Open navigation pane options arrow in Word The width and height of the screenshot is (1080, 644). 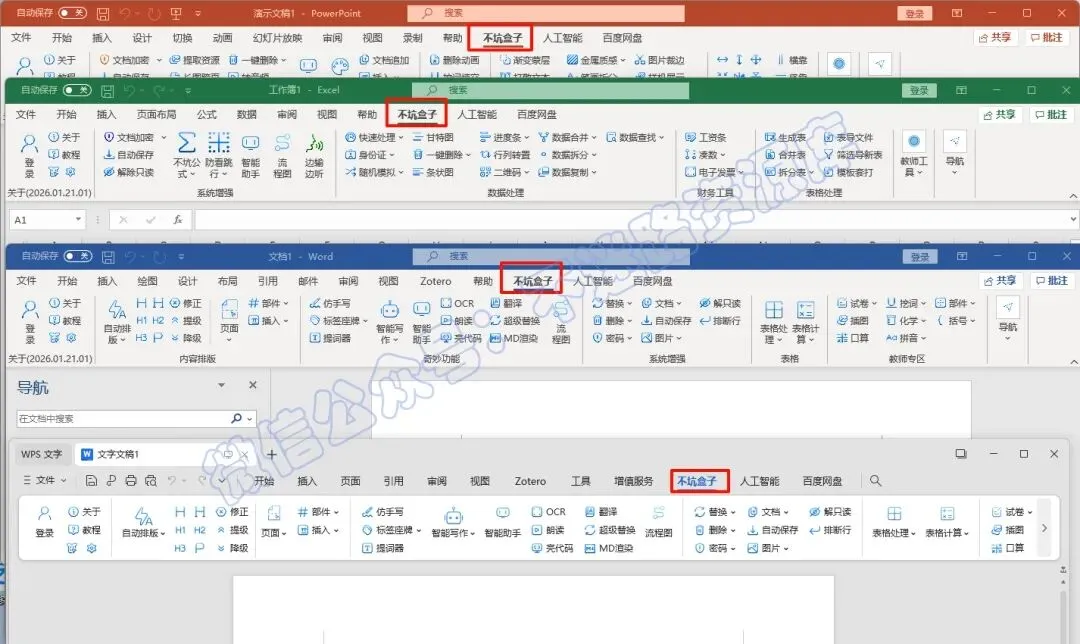pyautogui.click(x=221, y=385)
